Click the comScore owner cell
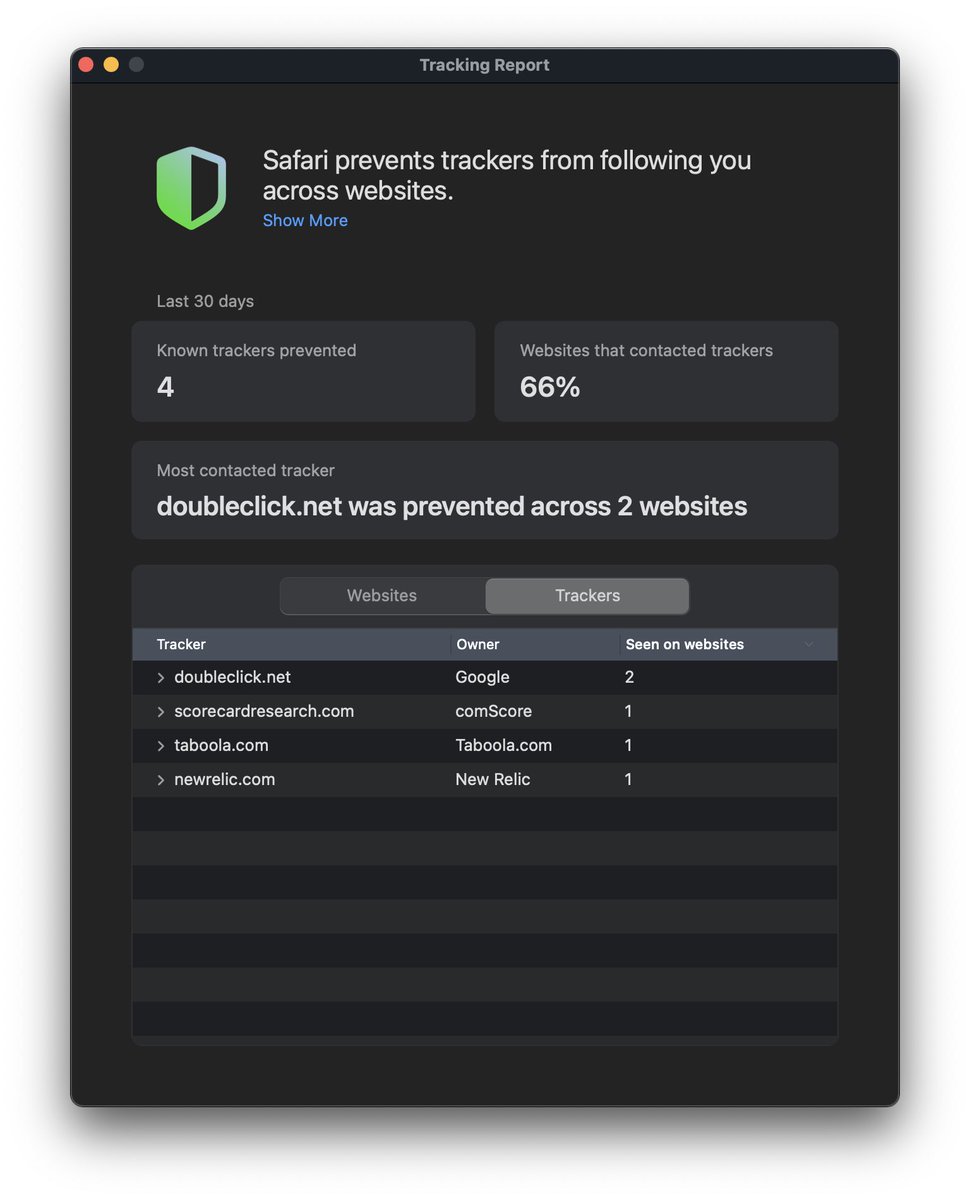 coord(493,712)
